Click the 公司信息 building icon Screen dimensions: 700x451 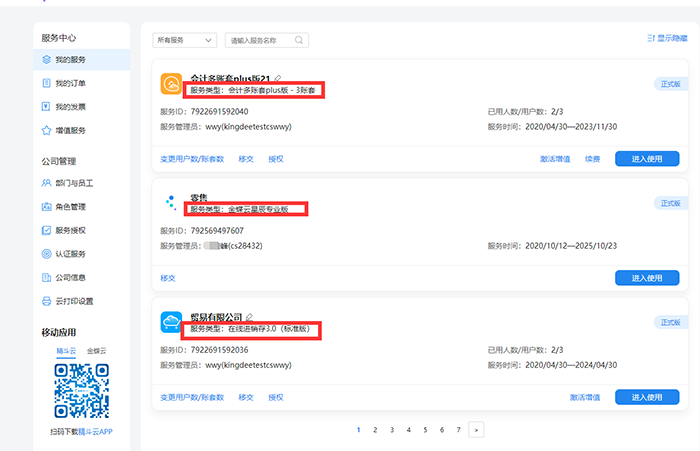tap(46, 277)
